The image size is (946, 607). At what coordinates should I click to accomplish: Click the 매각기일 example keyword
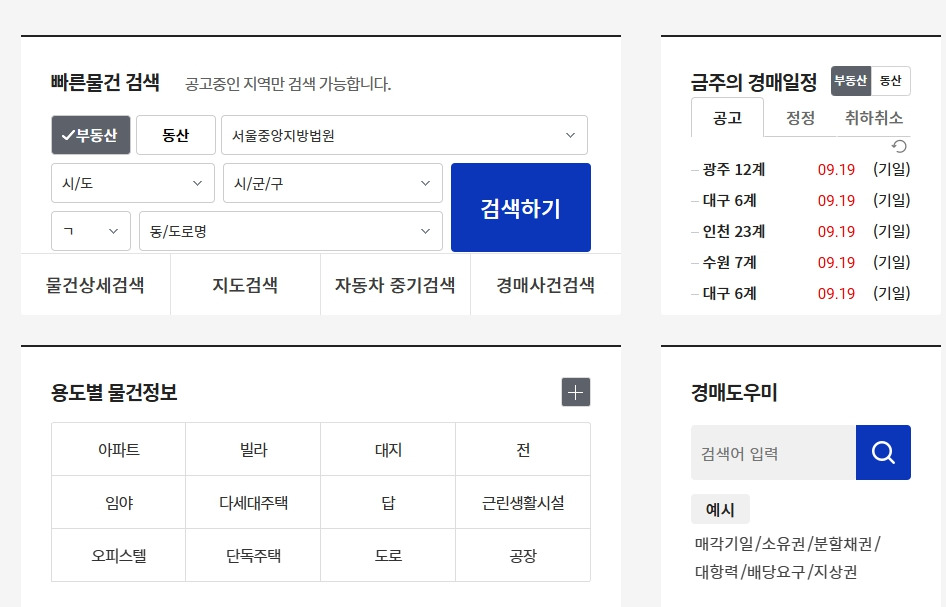coord(724,544)
